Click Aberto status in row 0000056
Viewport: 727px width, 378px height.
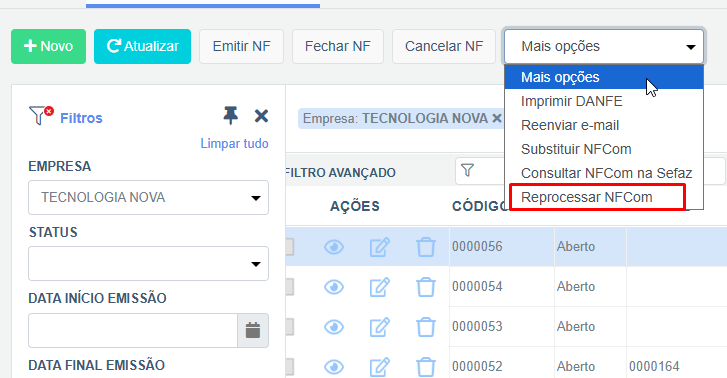click(576, 246)
